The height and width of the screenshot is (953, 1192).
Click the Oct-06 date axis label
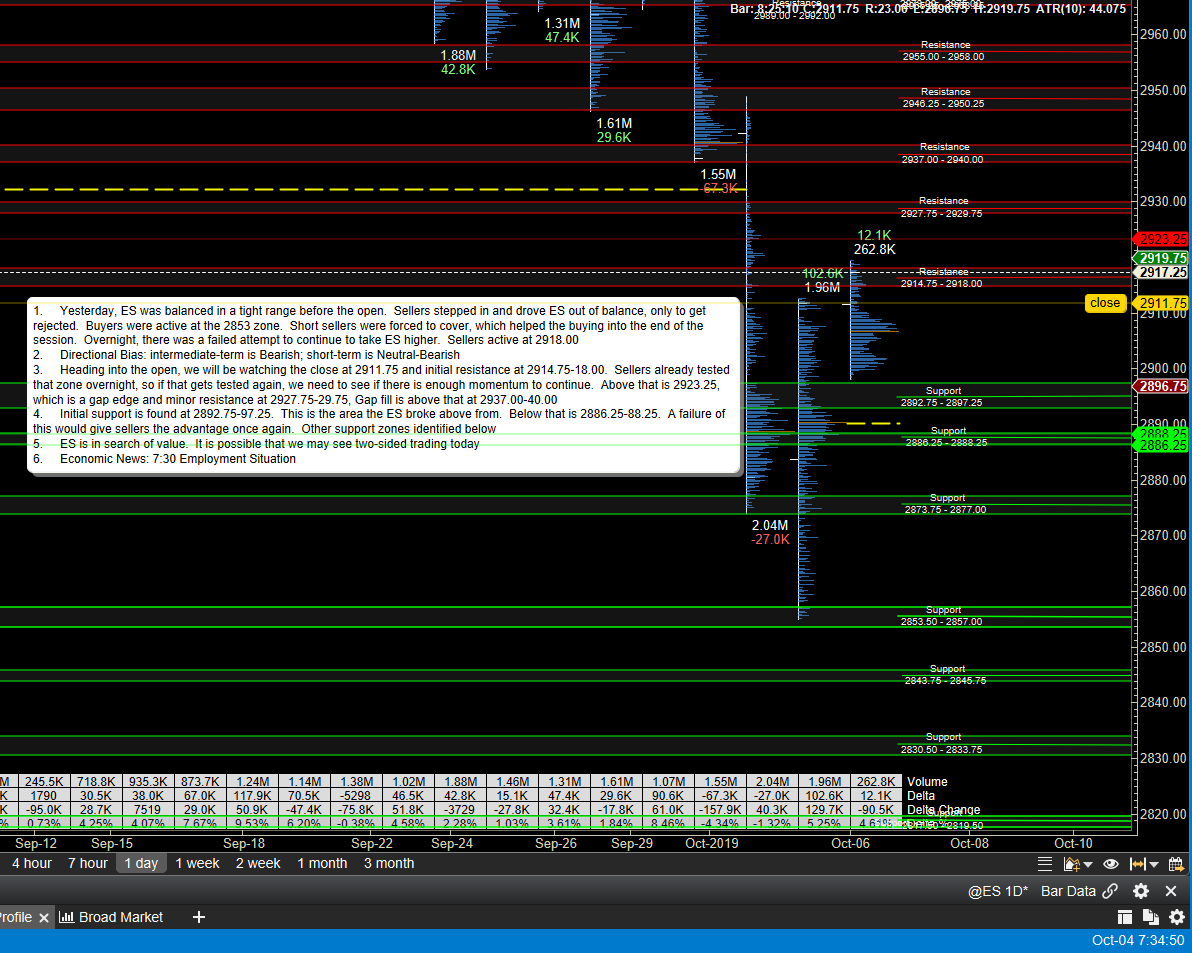pos(850,843)
